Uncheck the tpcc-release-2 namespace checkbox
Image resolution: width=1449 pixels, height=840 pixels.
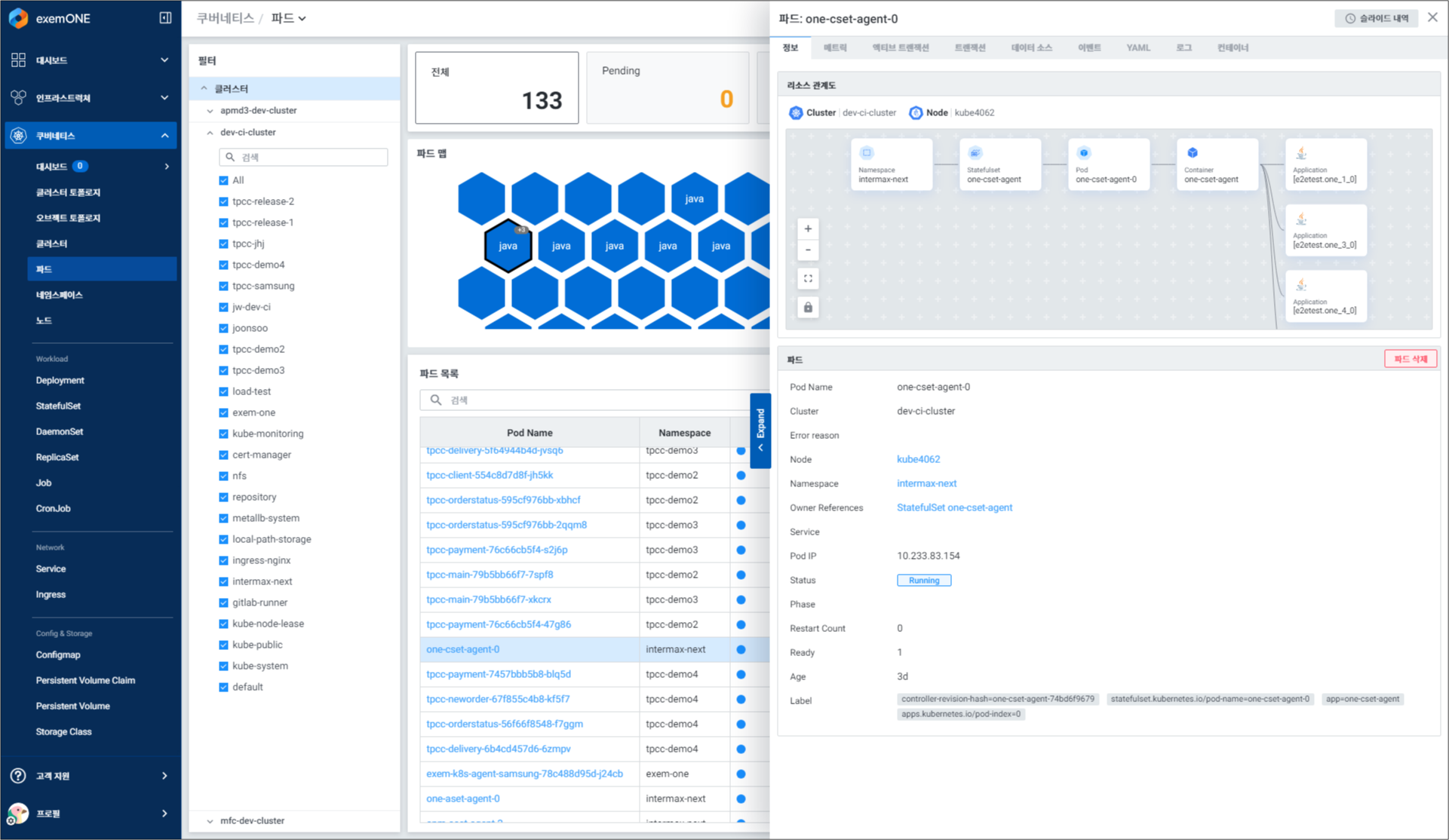tap(224, 201)
